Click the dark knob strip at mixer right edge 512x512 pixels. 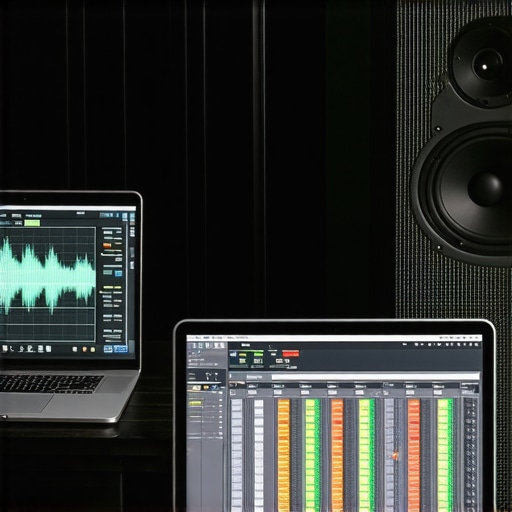[470, 455]
